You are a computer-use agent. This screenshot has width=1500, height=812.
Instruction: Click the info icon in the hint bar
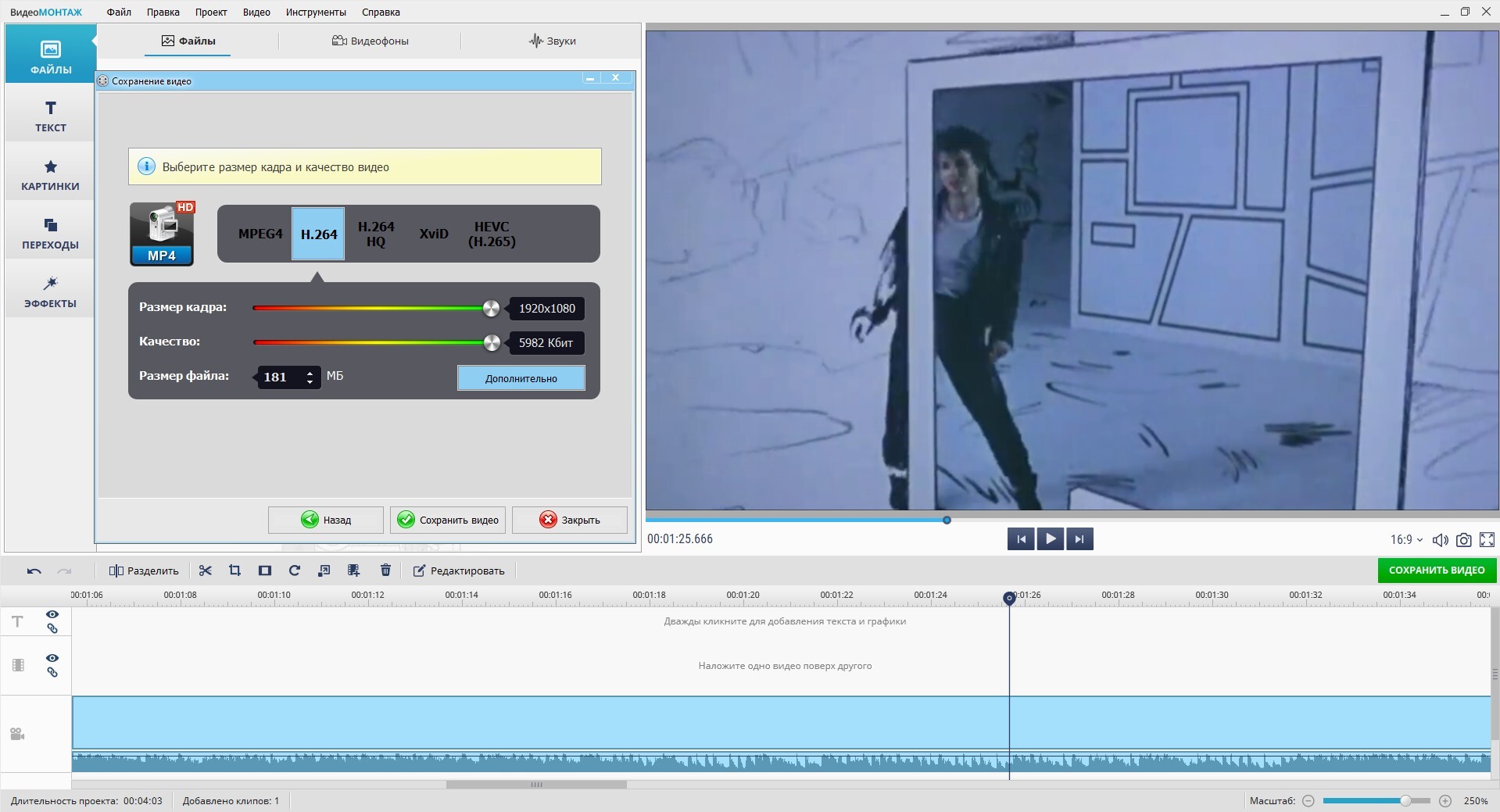click(146, 166)
